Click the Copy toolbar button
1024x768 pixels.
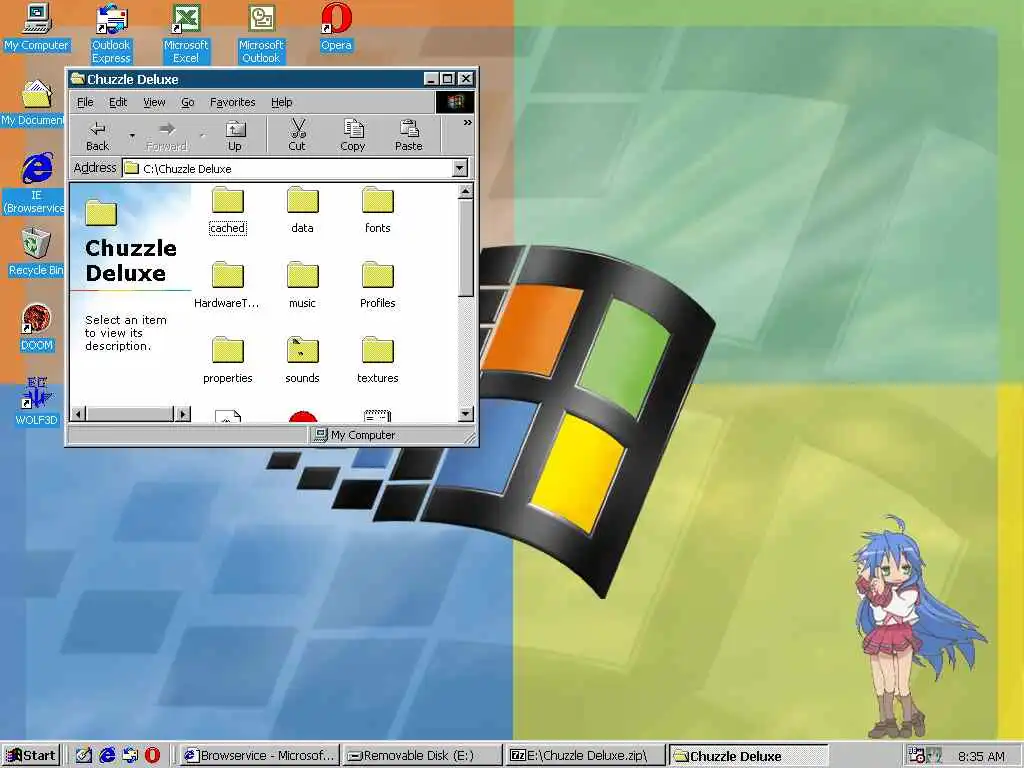pyautogui.click(x=353, y=135)
